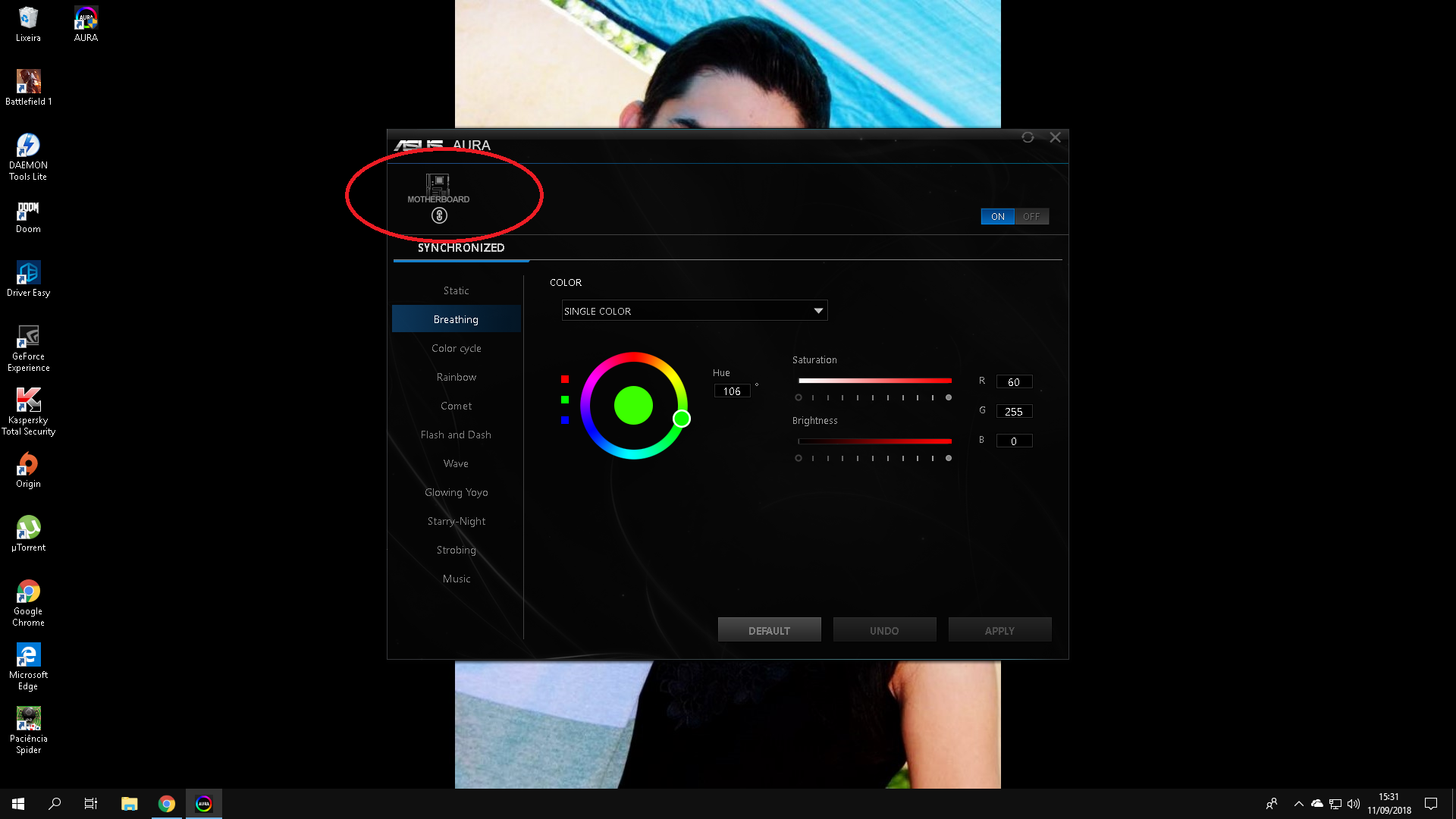Select the Lixeira recycle bin icon
Image resolution: width=1456 pixels, height=819 pixels.
(28, 24)
